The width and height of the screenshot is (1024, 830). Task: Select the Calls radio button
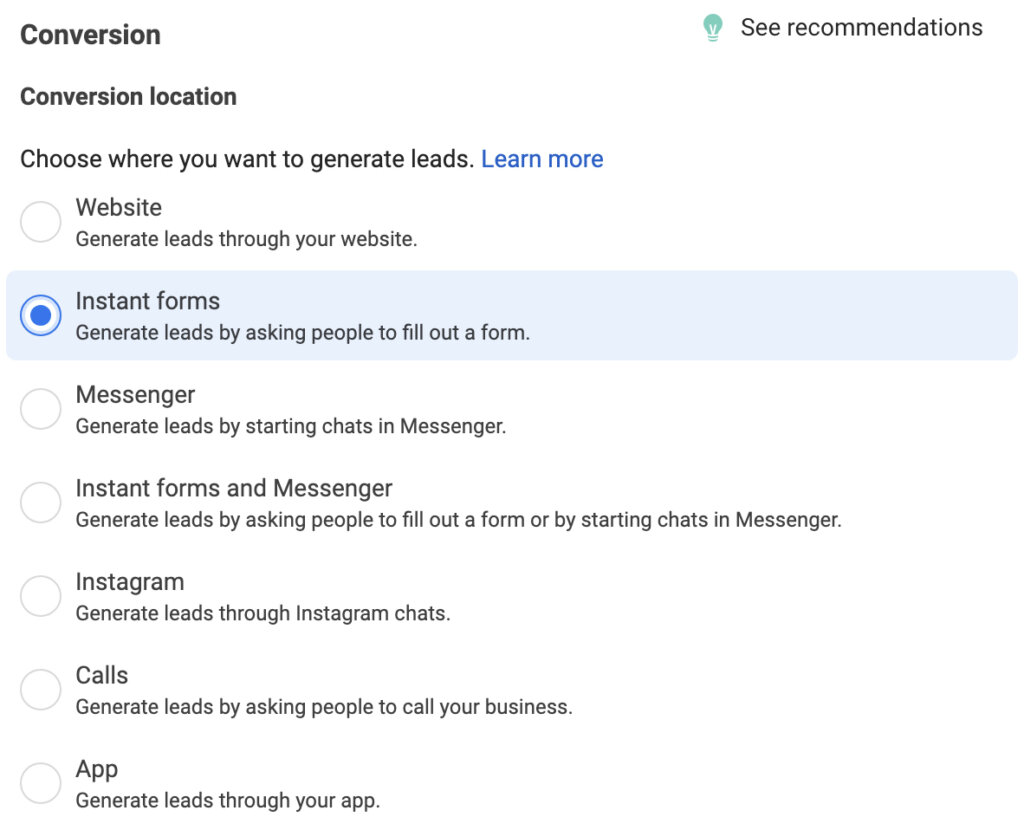tap(41, 690)
